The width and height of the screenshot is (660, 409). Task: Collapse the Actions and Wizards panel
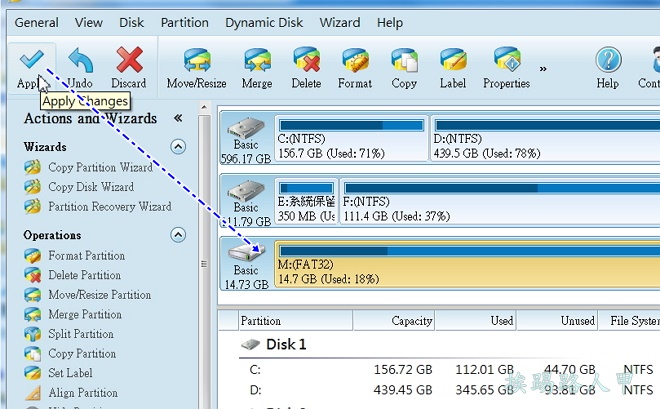(x=178, y=118)
